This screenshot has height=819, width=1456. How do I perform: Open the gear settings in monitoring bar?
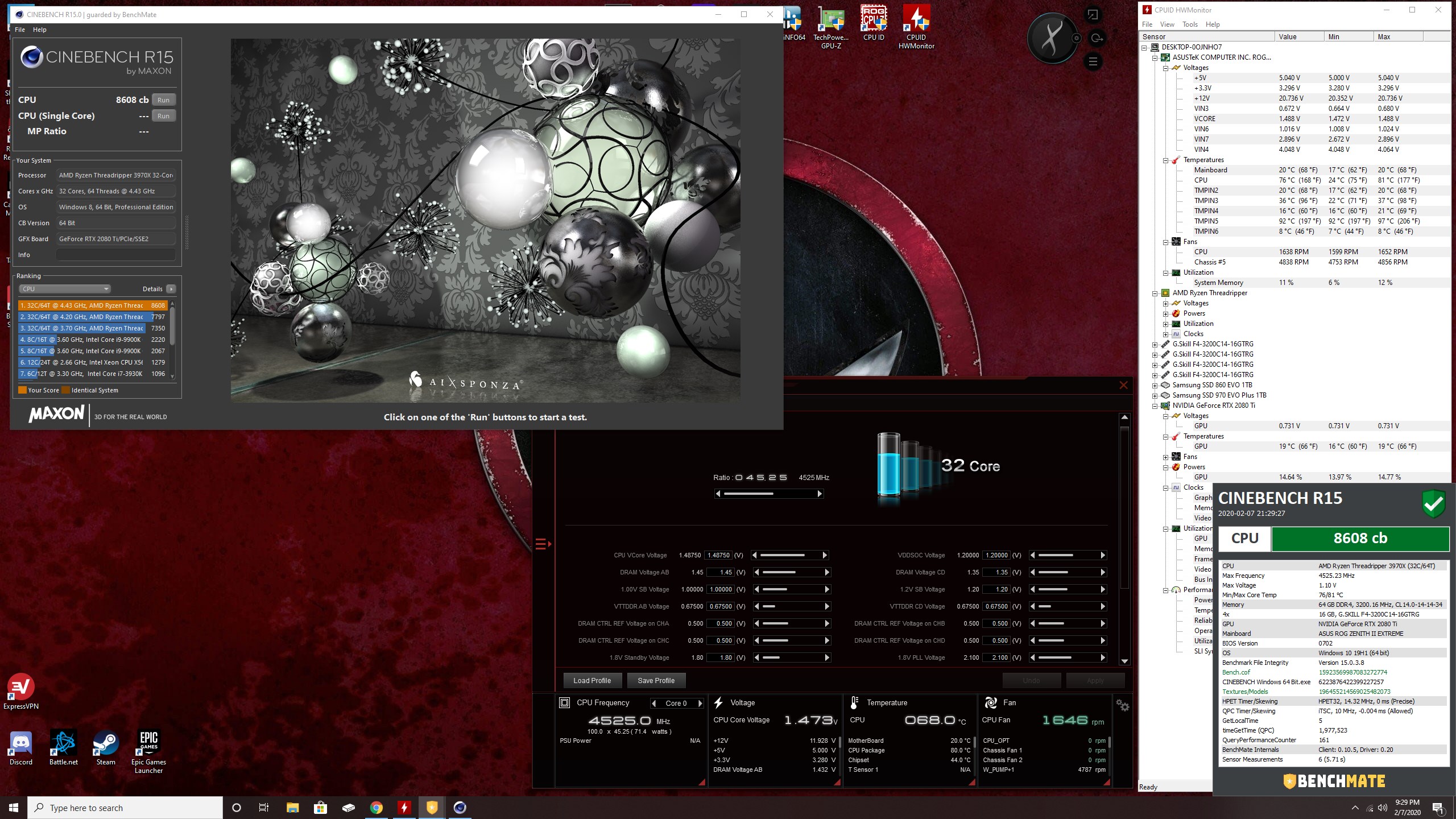1122,705
